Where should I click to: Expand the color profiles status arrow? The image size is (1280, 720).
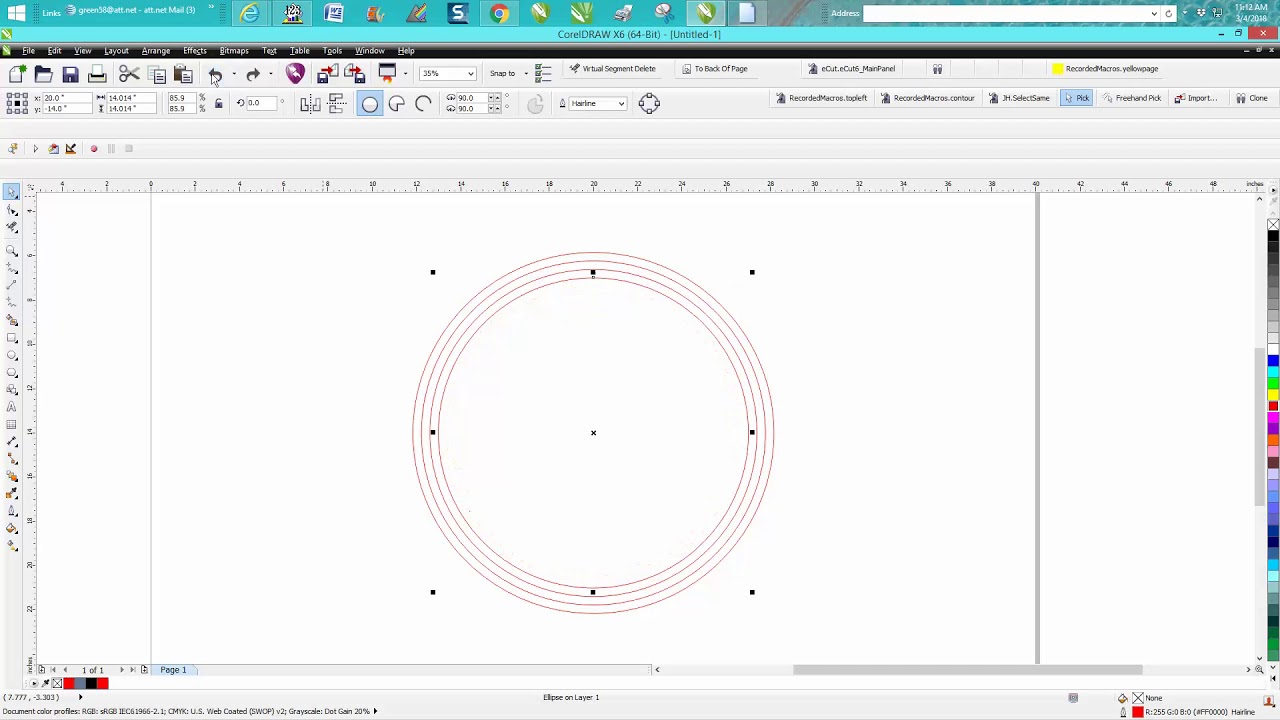click(x=375, y=711)
